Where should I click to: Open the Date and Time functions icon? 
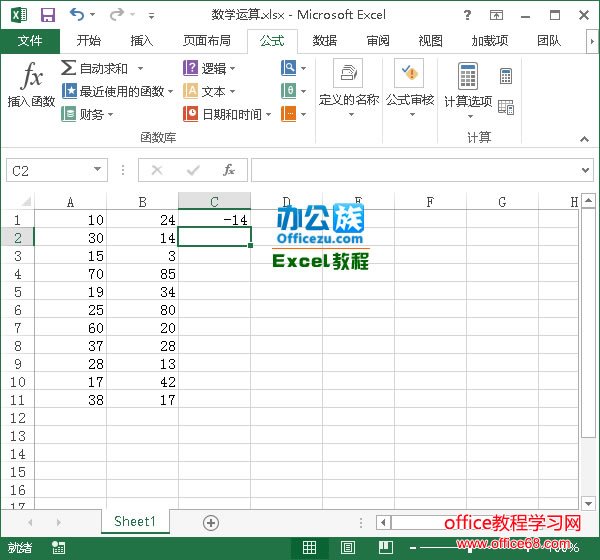[x=190, y=114]
